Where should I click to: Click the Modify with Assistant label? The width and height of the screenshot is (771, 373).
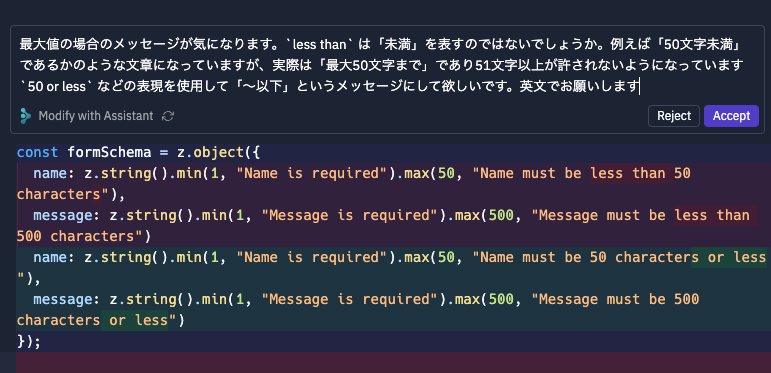(x=96, y=116)
